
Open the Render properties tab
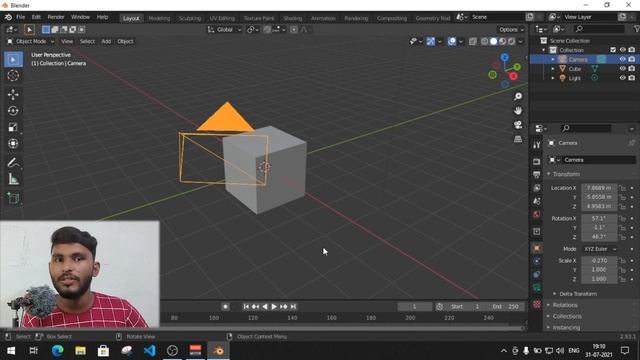tap(537, 162)
